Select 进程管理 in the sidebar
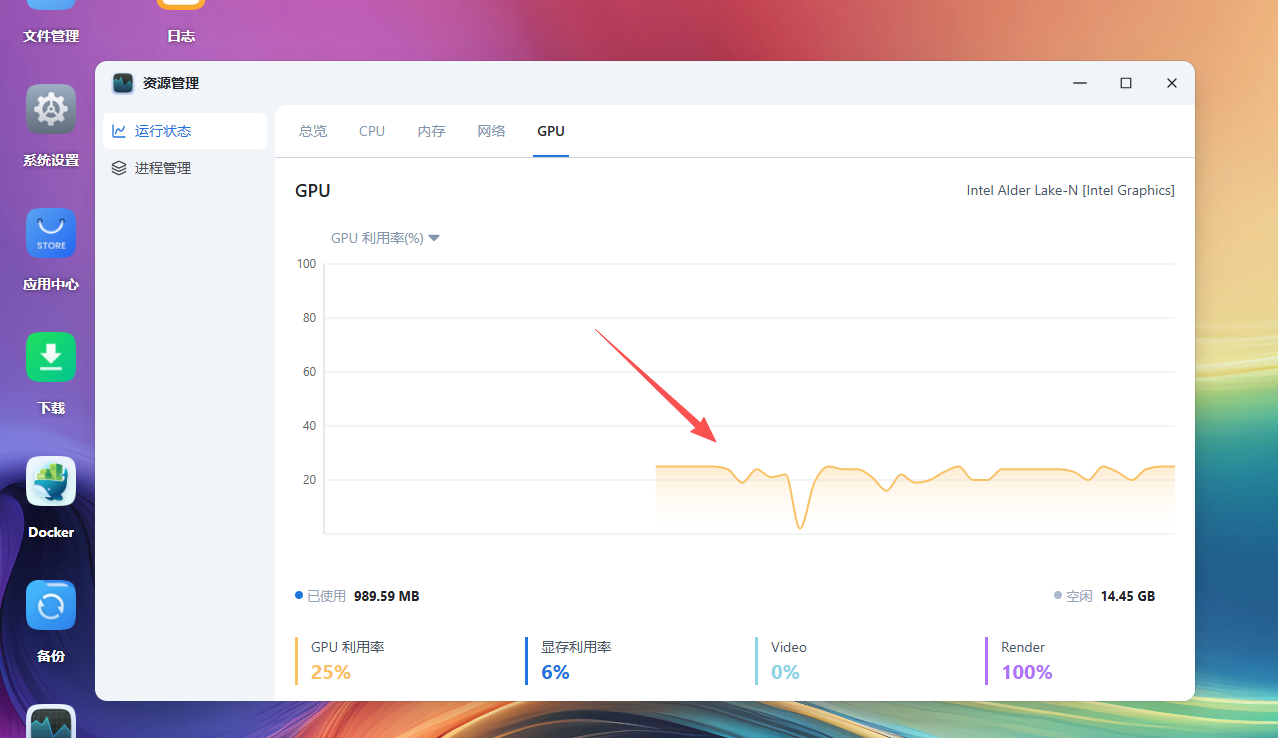This screenshot has width=1278, height=738. [185, 168]
